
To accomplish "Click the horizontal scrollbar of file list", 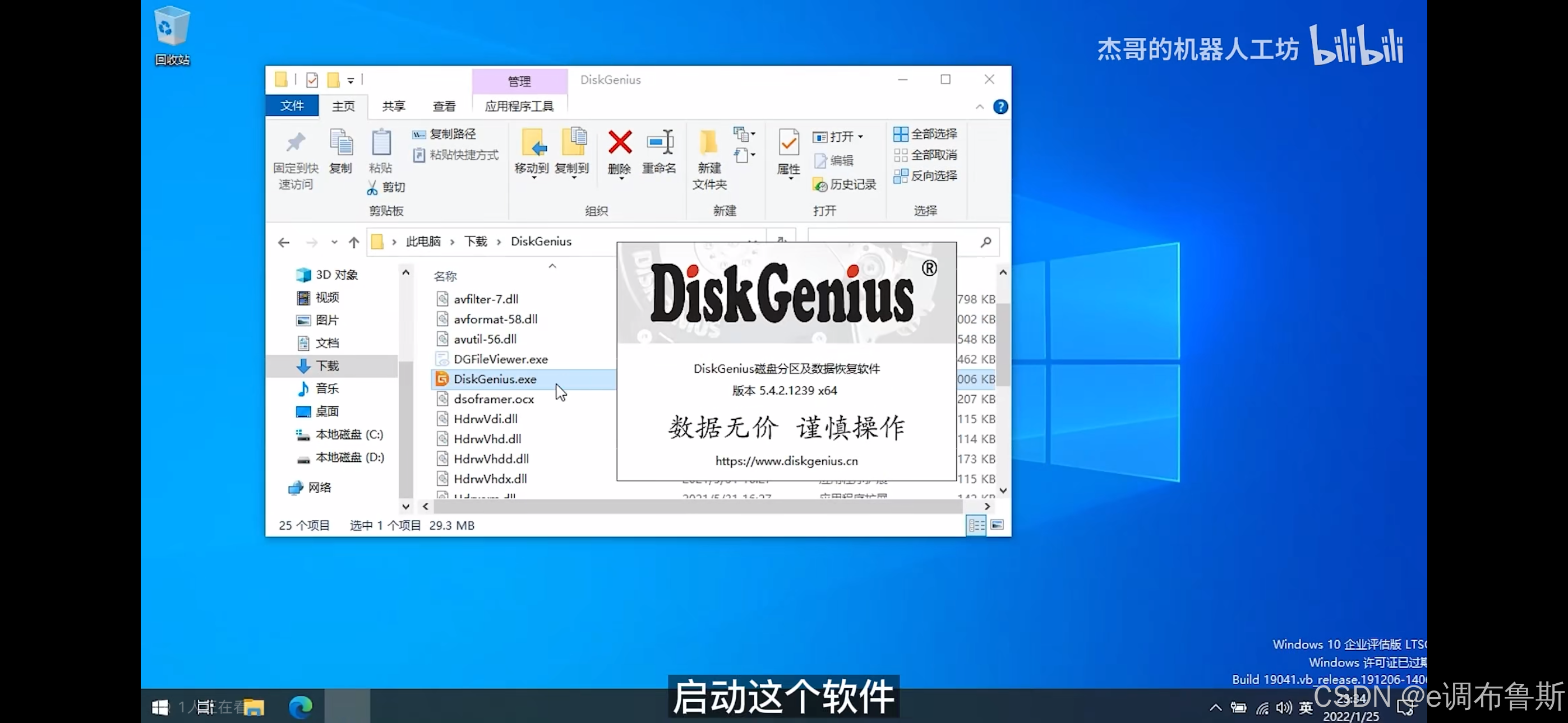I will (697, 506).
